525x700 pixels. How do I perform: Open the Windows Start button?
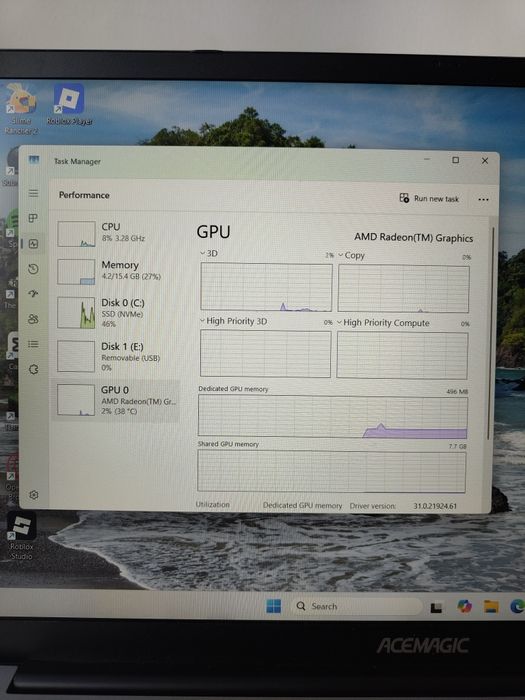point(274,606)
